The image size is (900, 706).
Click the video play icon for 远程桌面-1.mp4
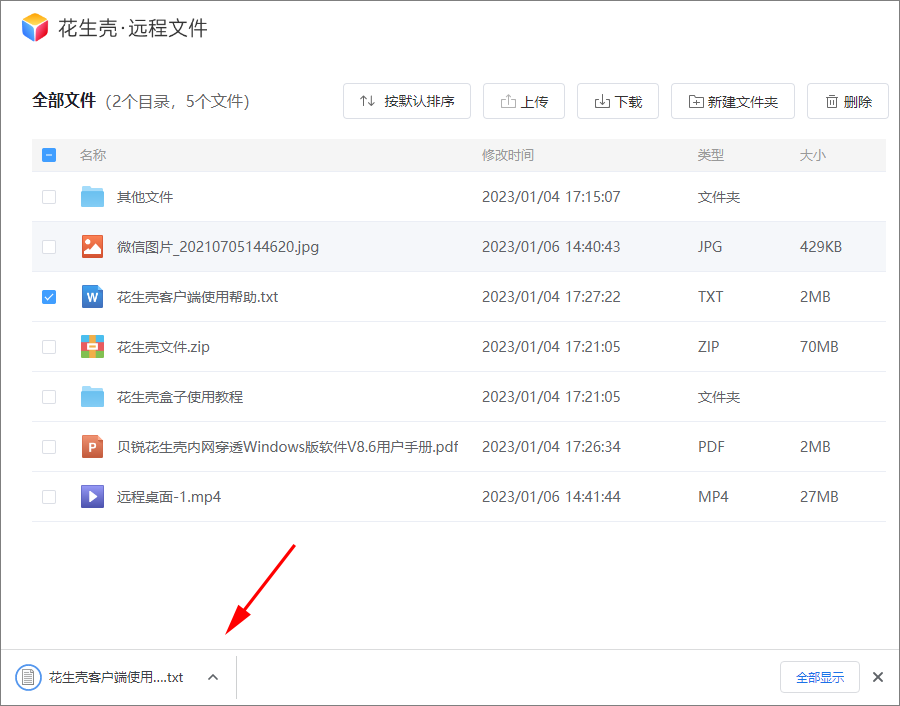pos(92,496)
